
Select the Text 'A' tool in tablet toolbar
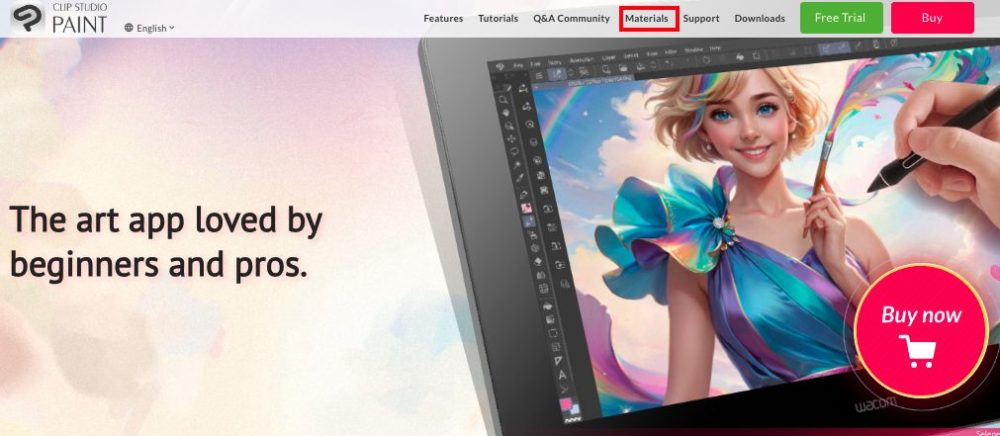561,375
